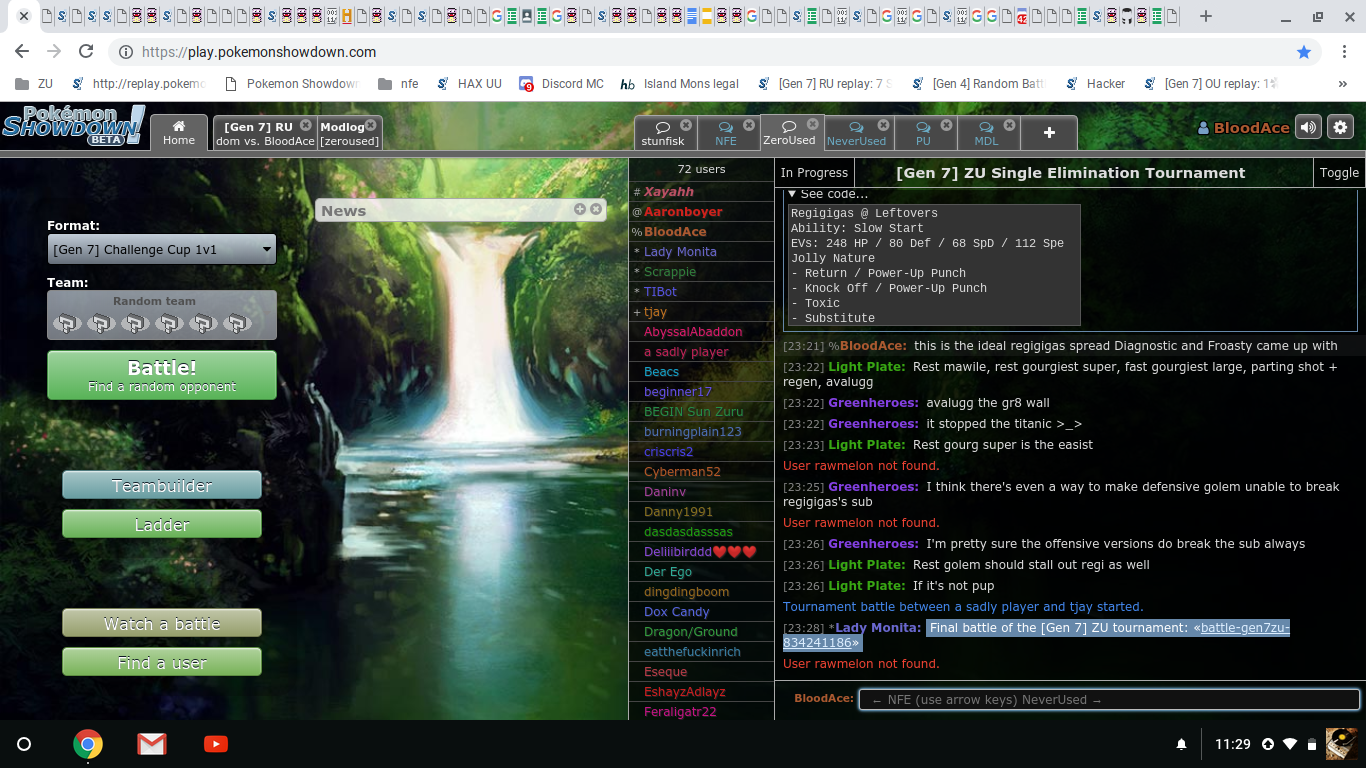Click the blue bookmark star icon
Image resolution: width=1366 pixels, height=768 pixels.
click(x=1304, y=52)
